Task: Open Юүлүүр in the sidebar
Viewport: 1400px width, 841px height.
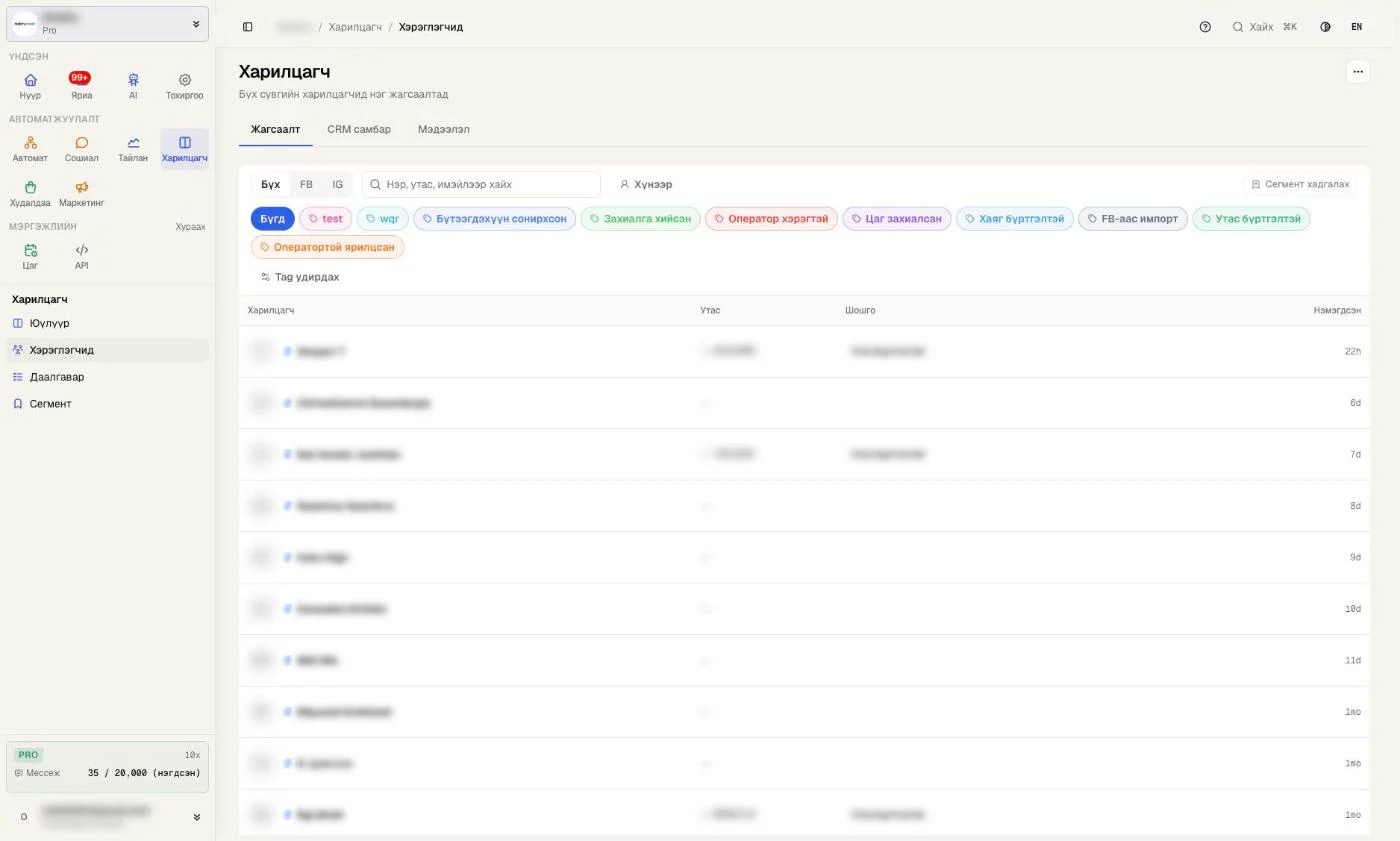Action: (107, 323)
